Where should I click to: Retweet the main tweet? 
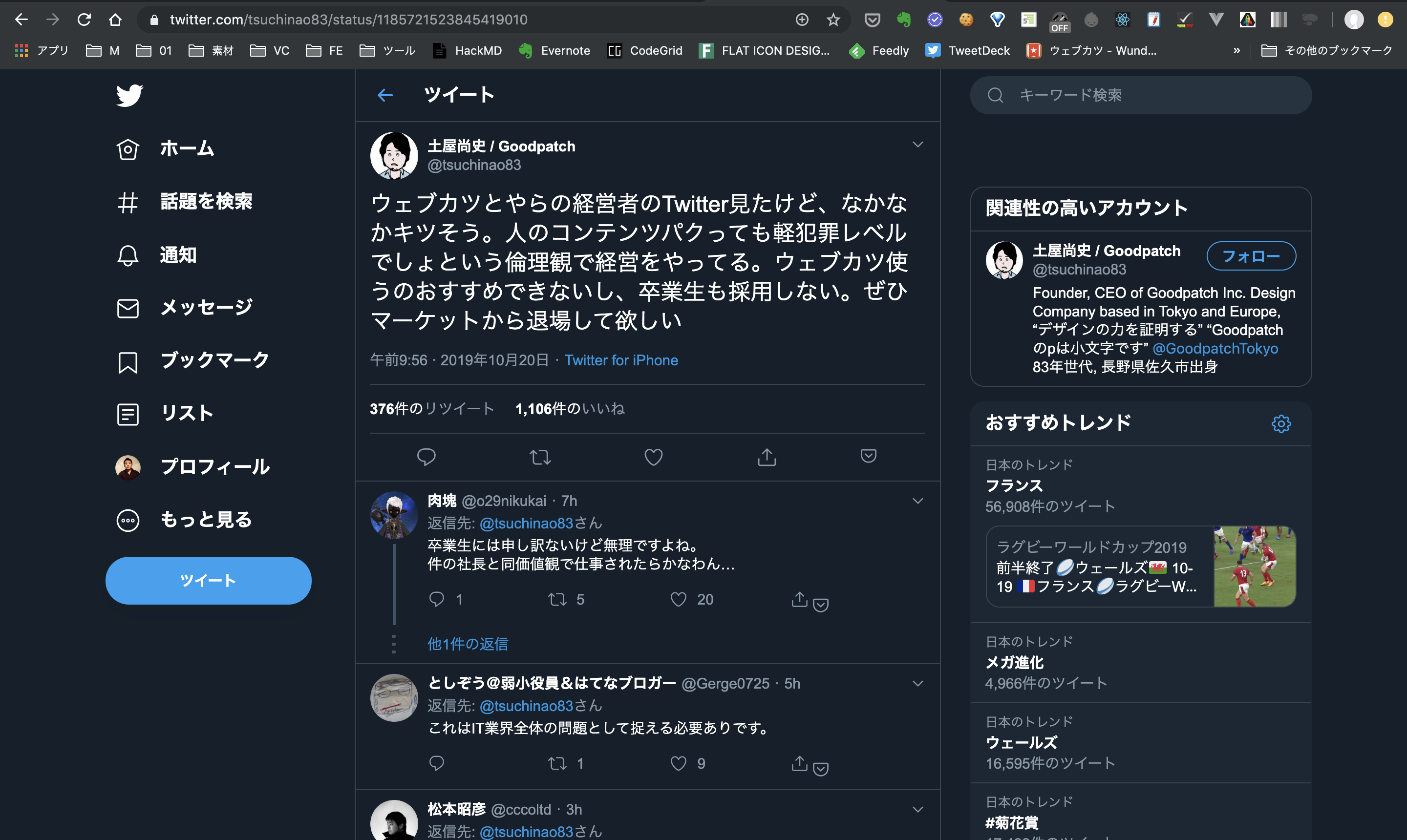[540, 456]
